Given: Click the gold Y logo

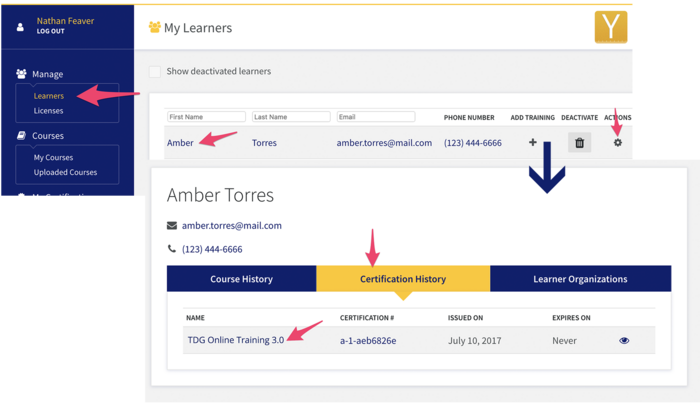Looking at the screenshot, I should coord(611,27).
